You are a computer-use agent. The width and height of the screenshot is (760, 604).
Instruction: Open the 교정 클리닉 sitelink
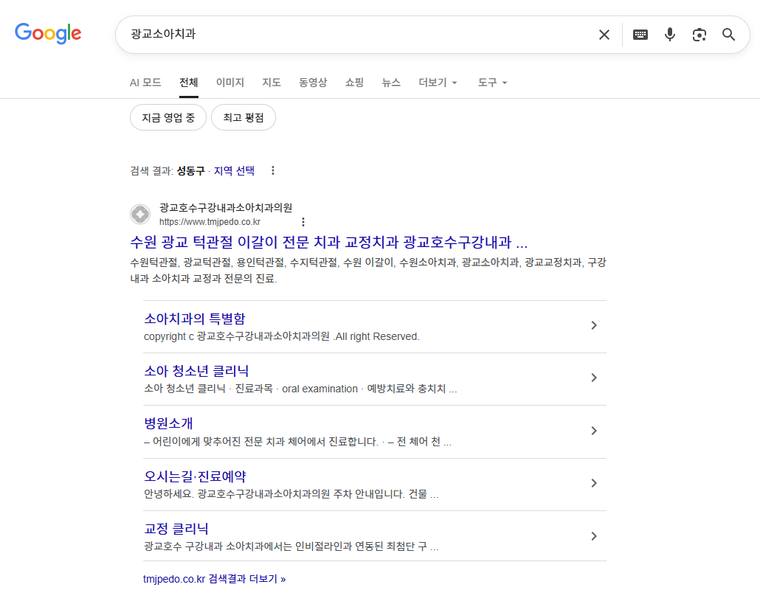click(176, 528)
